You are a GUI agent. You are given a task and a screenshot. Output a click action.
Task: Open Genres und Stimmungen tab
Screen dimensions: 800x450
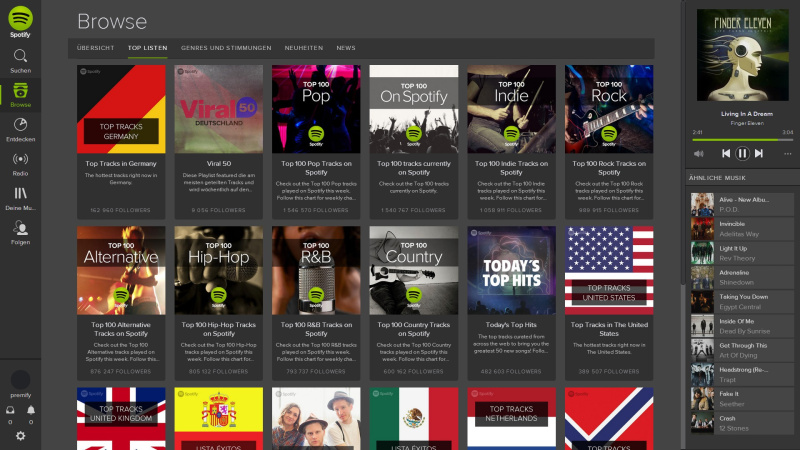[226, 48]
